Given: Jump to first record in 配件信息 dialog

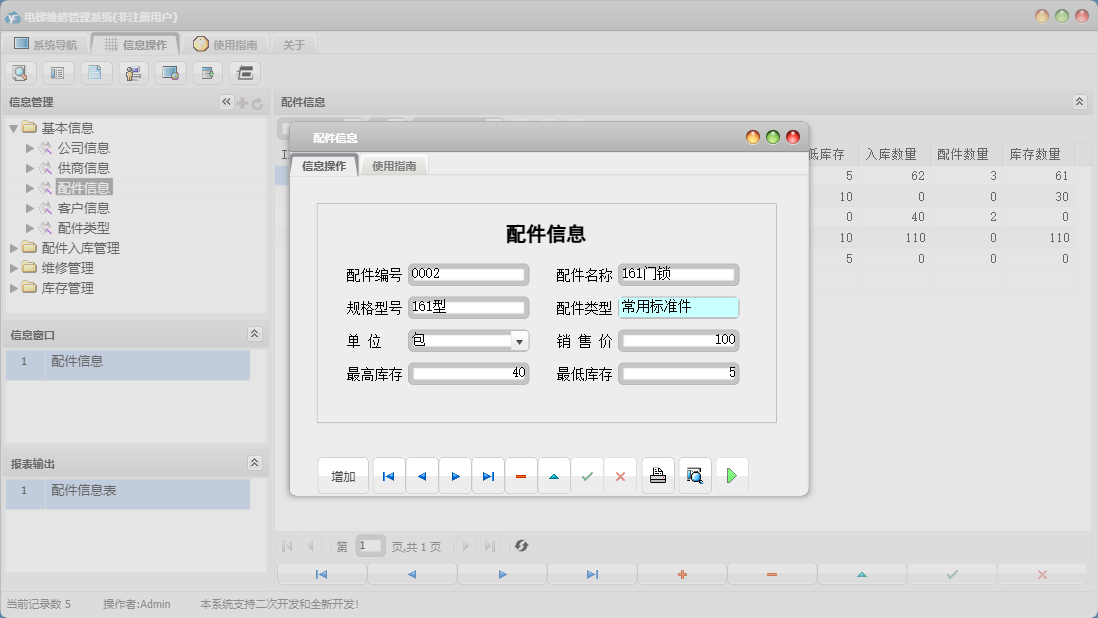Looking at the screenshot, I should (x=389, y=477).
